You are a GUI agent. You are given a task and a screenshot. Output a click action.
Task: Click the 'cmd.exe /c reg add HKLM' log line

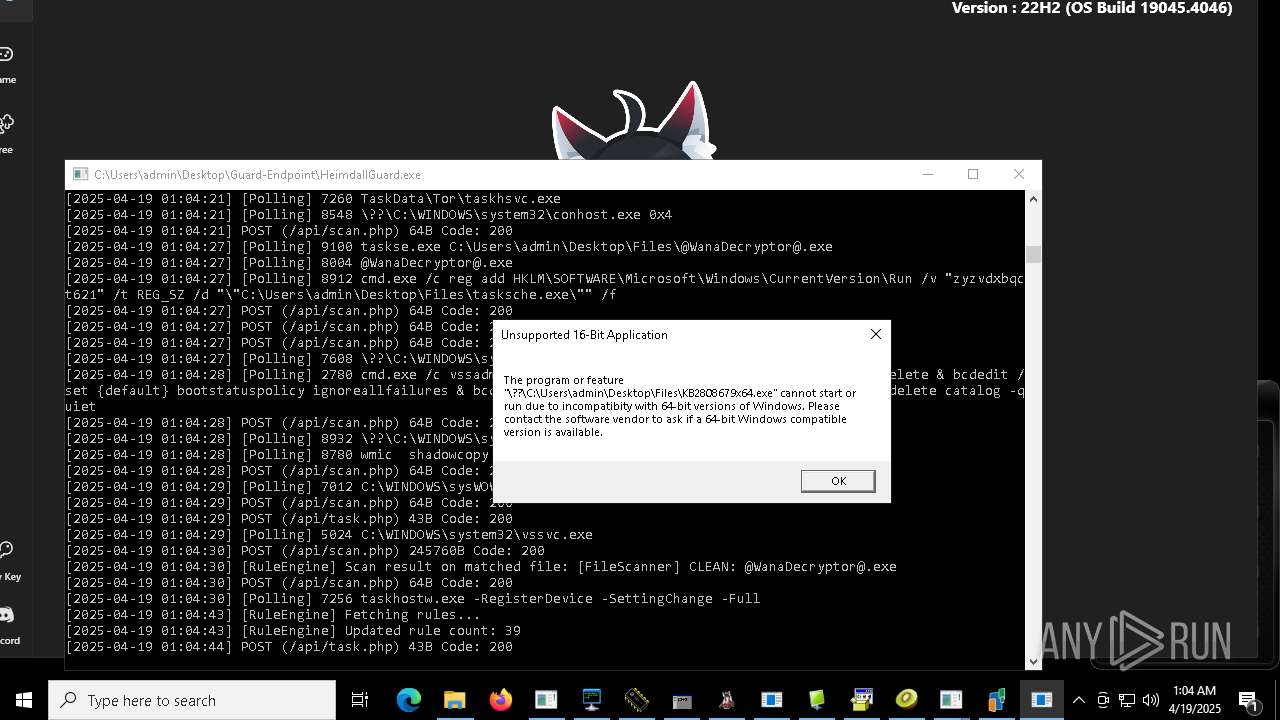[545, 286]
